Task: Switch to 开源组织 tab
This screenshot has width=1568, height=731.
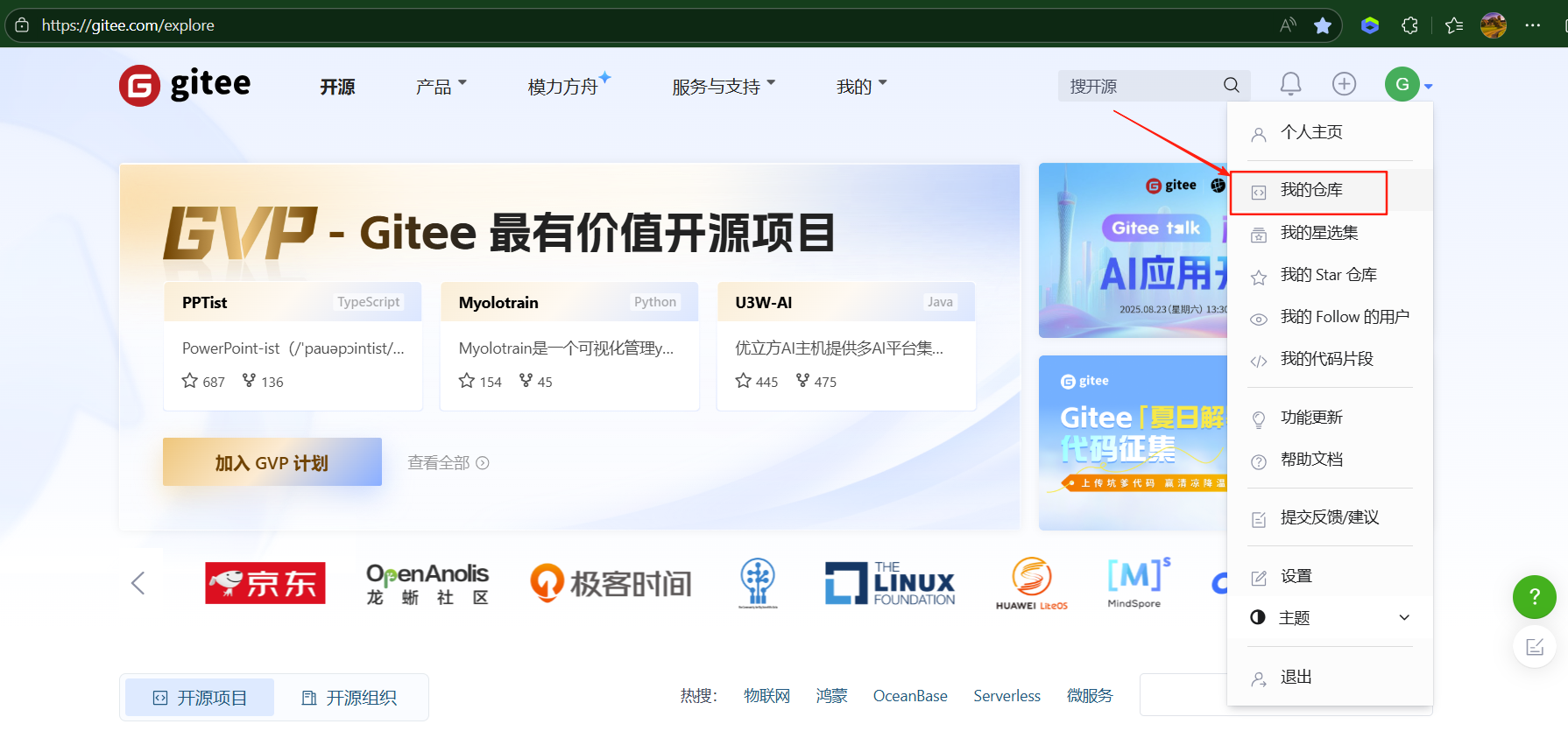Action: coord(349,698)
